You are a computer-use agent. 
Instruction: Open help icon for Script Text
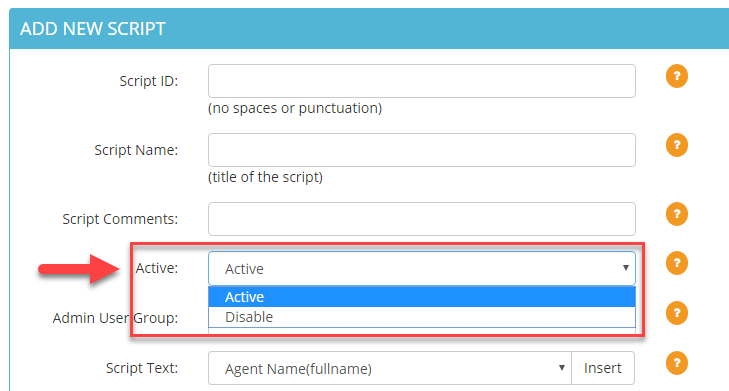coord(676,363)
